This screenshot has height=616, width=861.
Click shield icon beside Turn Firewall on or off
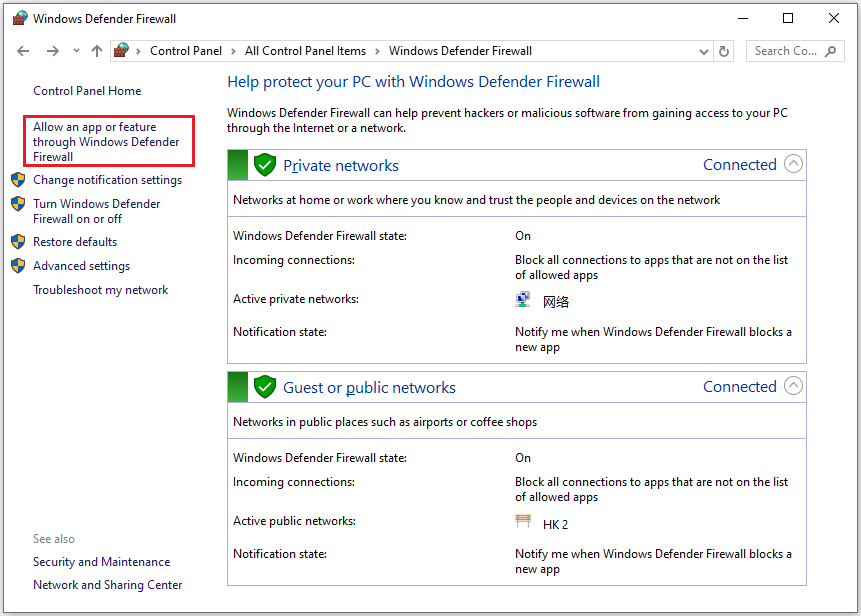pos(18,204)
